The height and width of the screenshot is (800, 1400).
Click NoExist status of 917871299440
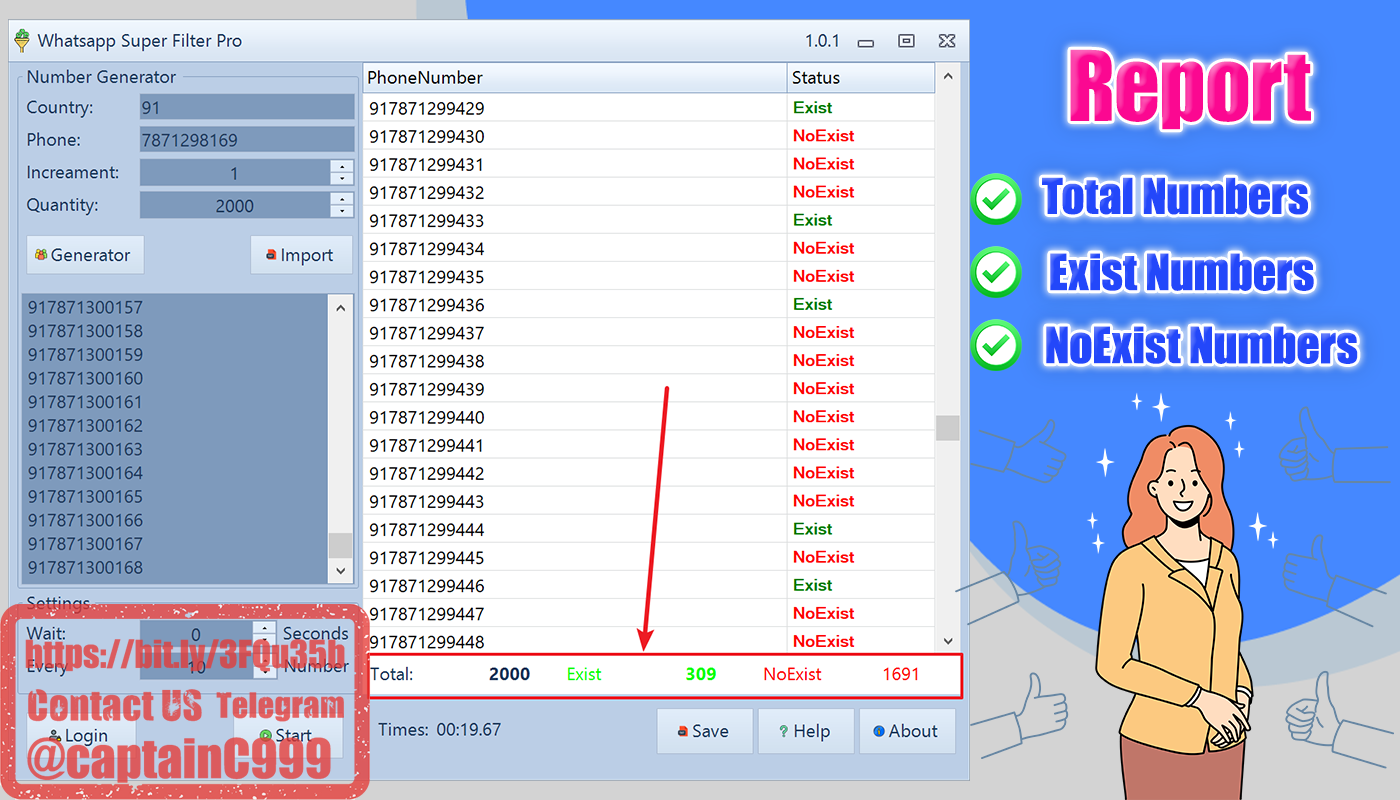pos(824,416)
